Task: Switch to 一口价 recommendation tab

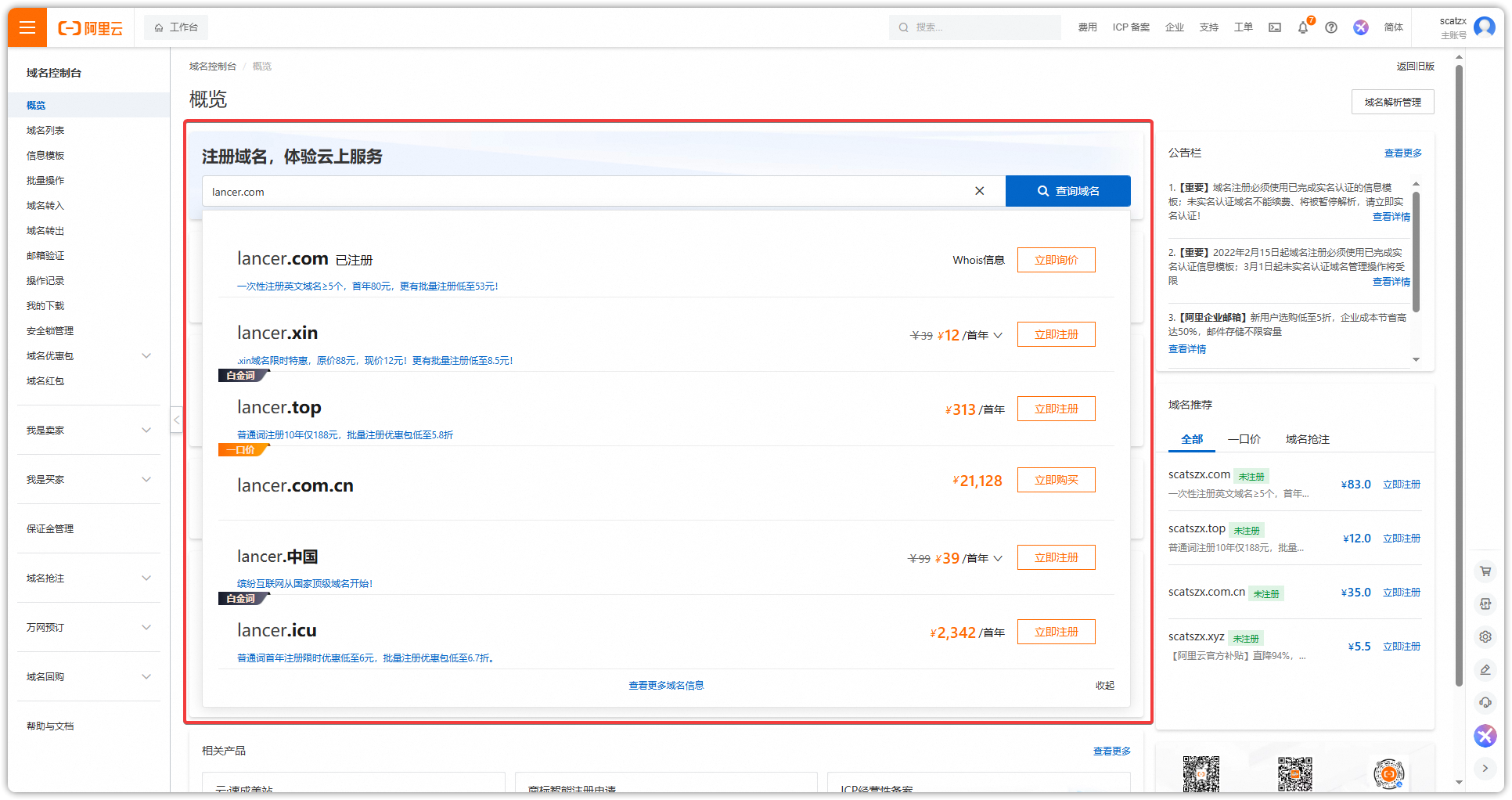Action: (x=1244, y=439)
